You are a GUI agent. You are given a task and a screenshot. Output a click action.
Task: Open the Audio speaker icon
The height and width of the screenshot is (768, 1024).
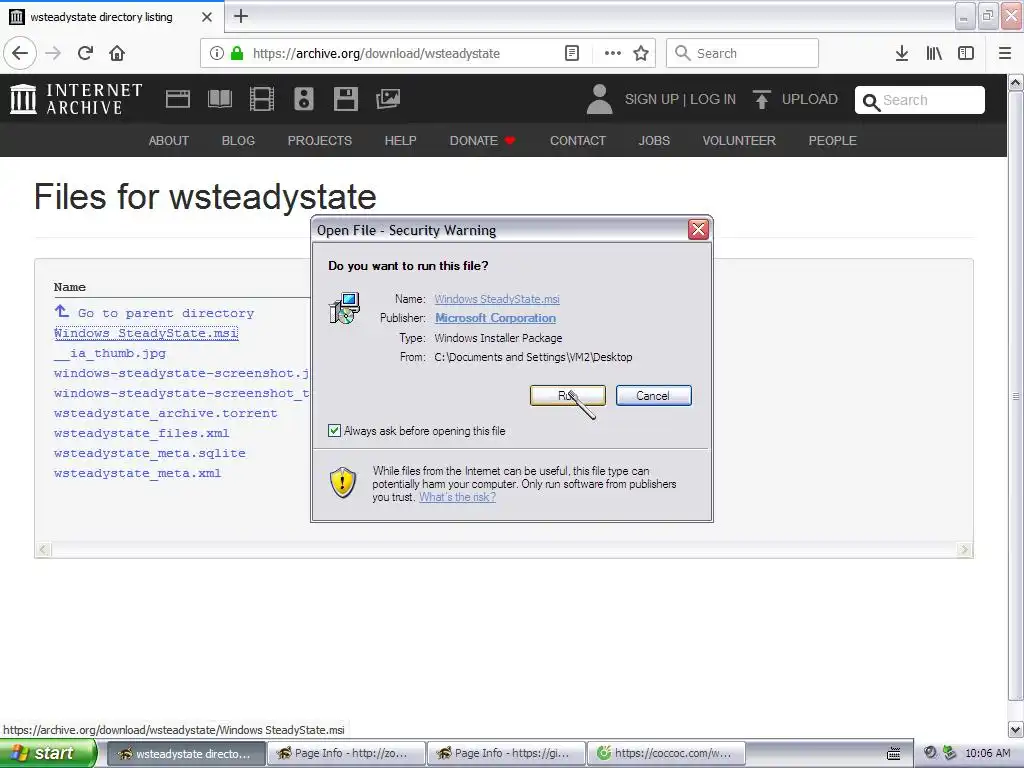click(x=304, y=99)
